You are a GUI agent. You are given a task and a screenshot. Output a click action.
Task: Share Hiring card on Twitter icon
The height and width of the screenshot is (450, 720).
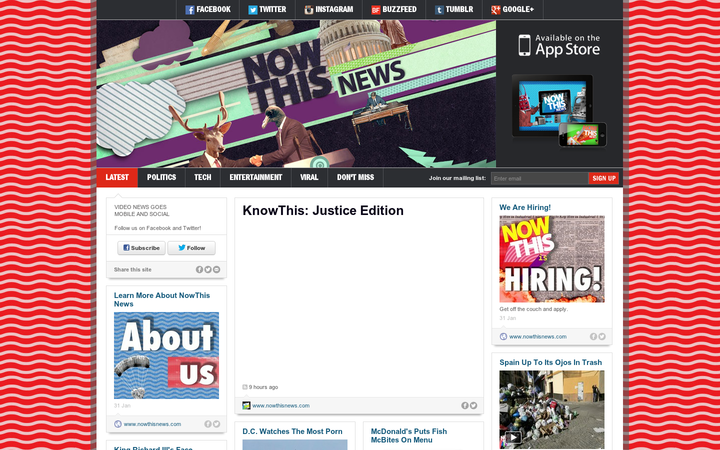point(602,337)
